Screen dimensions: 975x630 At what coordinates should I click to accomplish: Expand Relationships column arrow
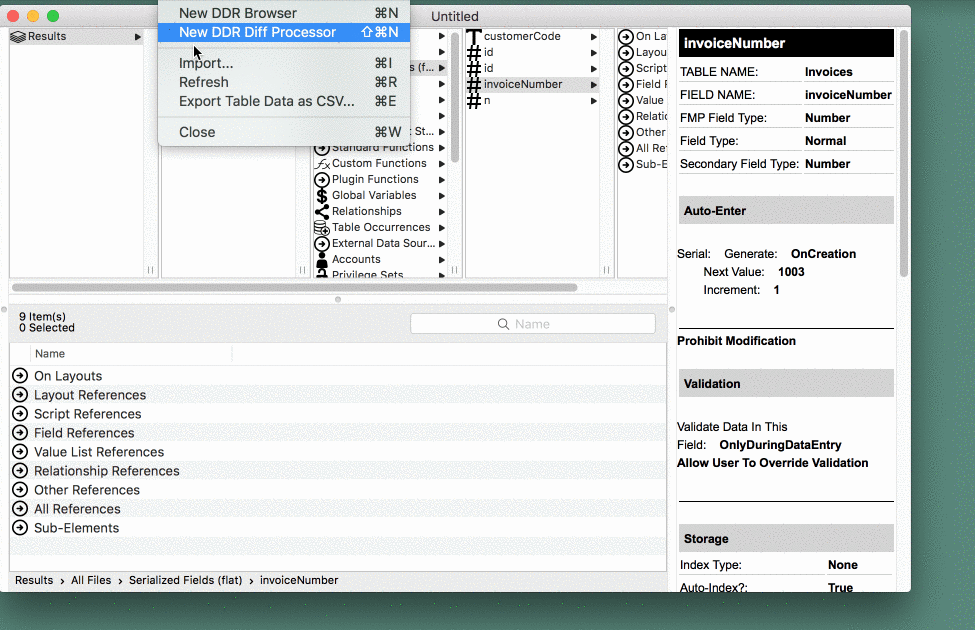coord(441,211)
